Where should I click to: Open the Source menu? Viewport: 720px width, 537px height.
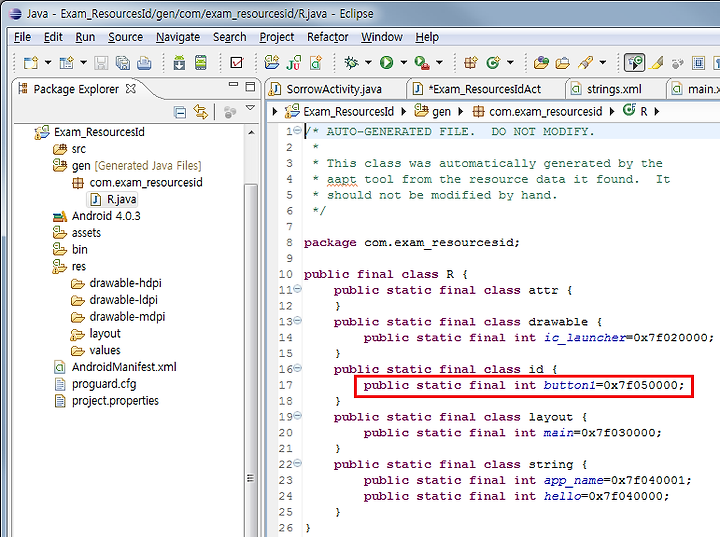(x=125, y=37)
